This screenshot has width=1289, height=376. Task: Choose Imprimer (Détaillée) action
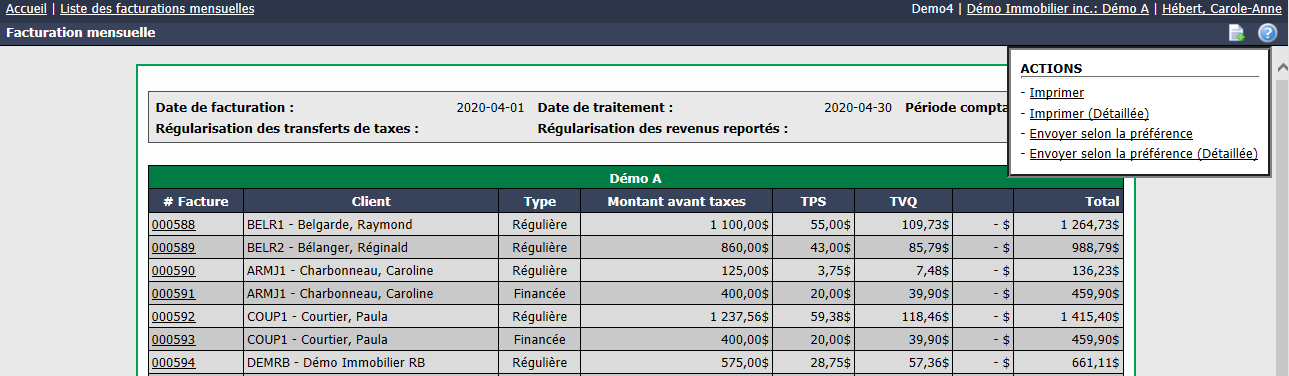pos(1089,113)
